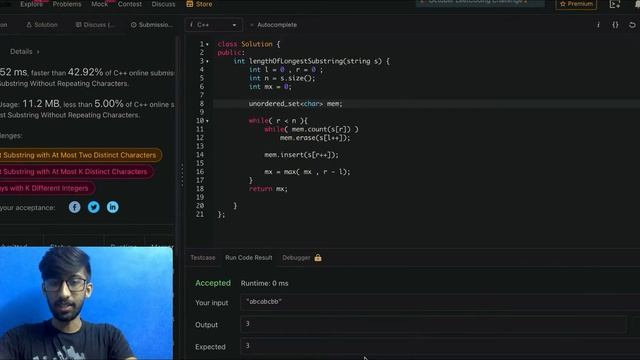Click the Premium upgrade button
The width and height of the screenshot is (640, 360).
point(576,4)
